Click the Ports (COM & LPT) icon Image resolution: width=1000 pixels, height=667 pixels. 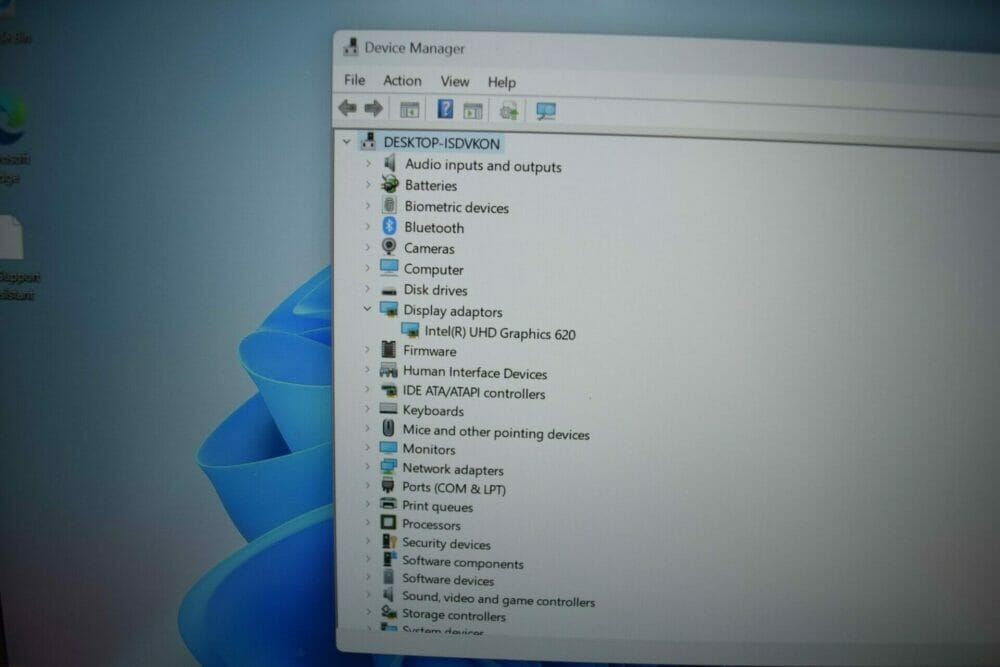pyautogui.click(x=387, y=486)
